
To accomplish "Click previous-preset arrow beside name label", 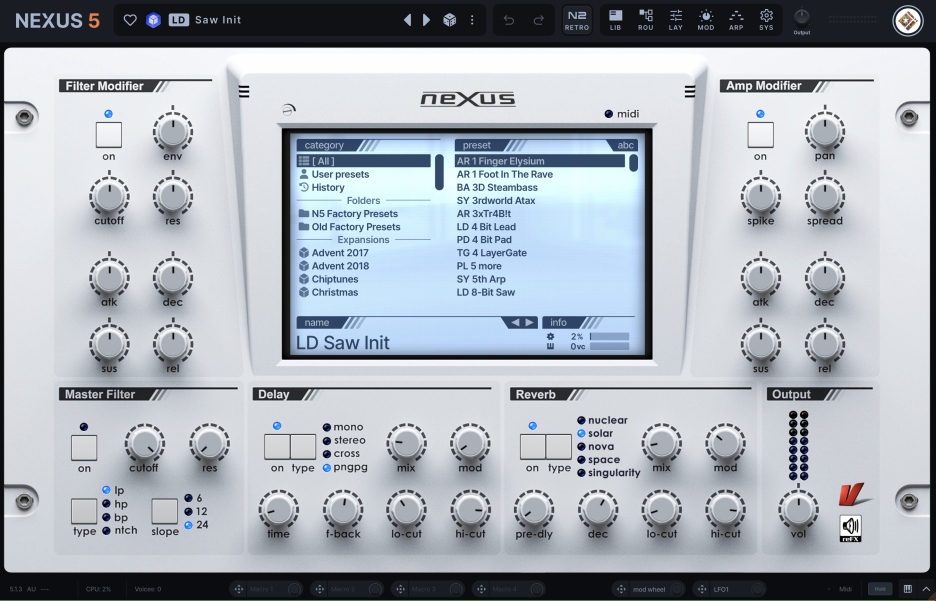I will click(x=515, y=323).
